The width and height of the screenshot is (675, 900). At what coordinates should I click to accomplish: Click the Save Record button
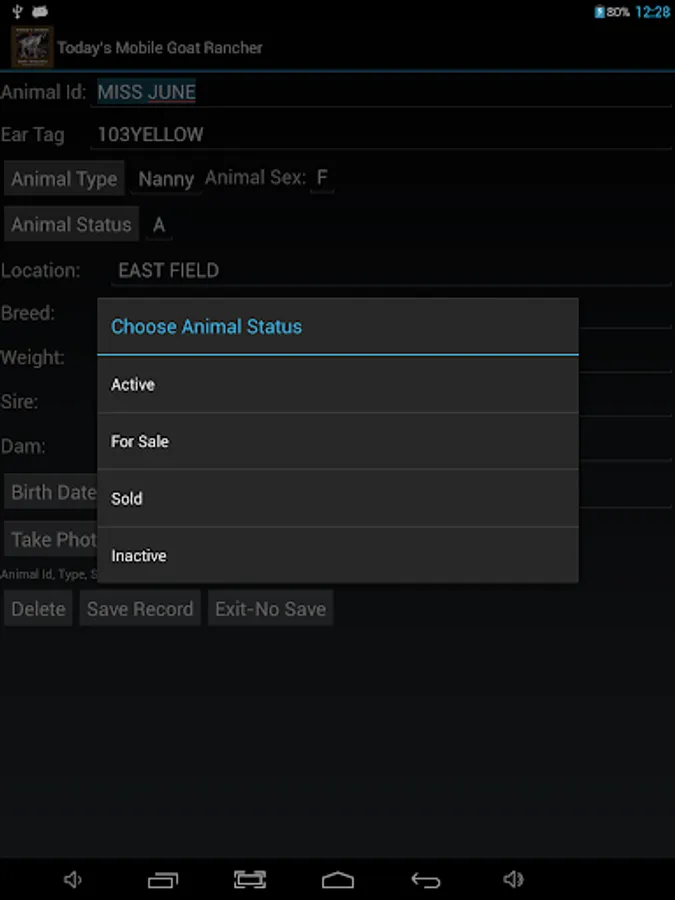point(140,609)
